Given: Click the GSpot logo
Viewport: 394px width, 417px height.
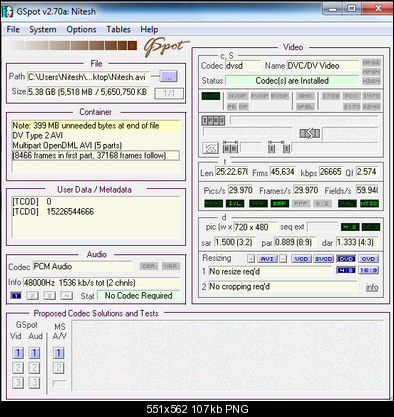Looking at the screenshot, I should point(166,47).
